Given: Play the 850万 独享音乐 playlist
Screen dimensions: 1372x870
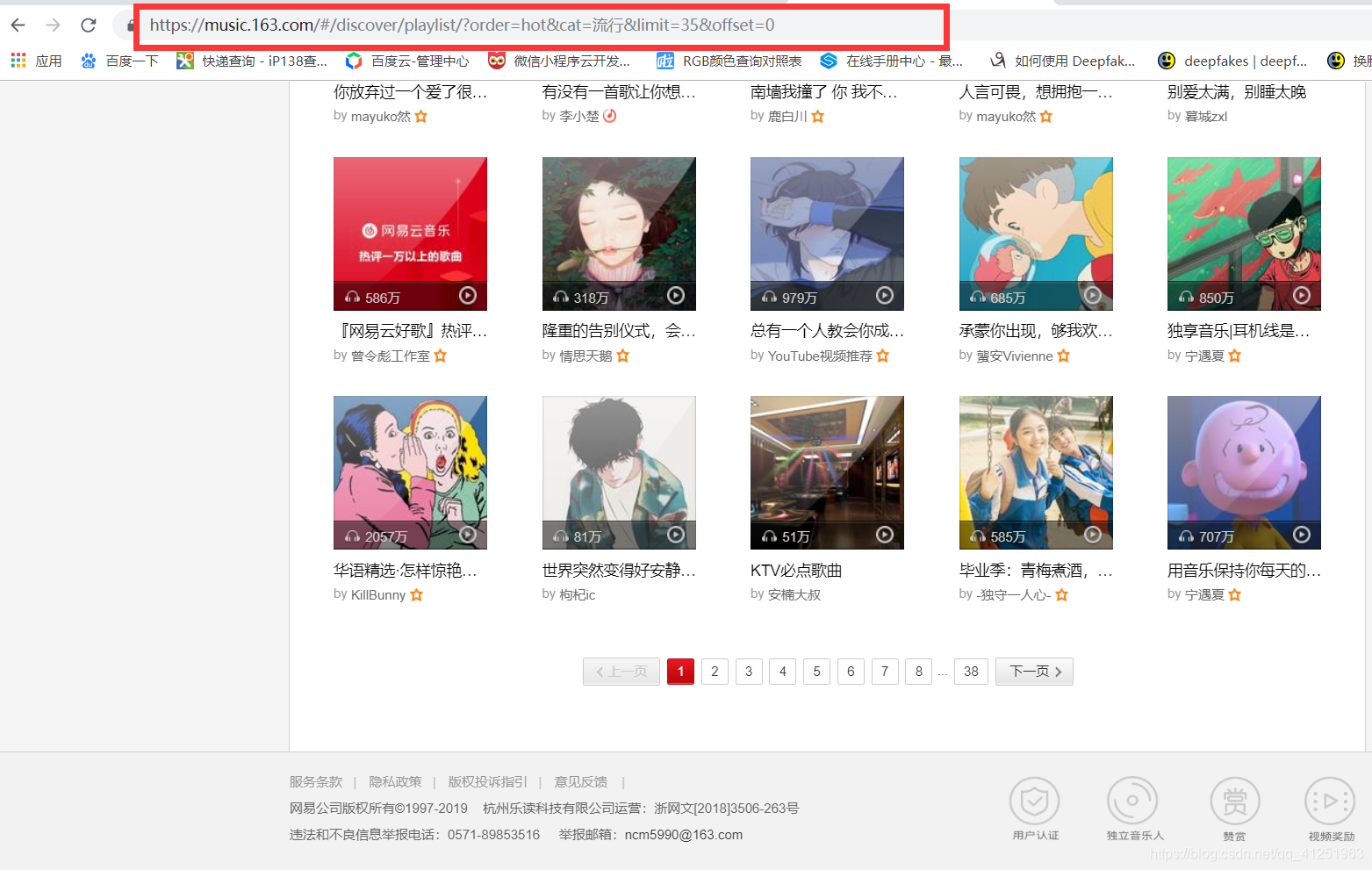Looking at the screenshot, I should [1302, 296].
